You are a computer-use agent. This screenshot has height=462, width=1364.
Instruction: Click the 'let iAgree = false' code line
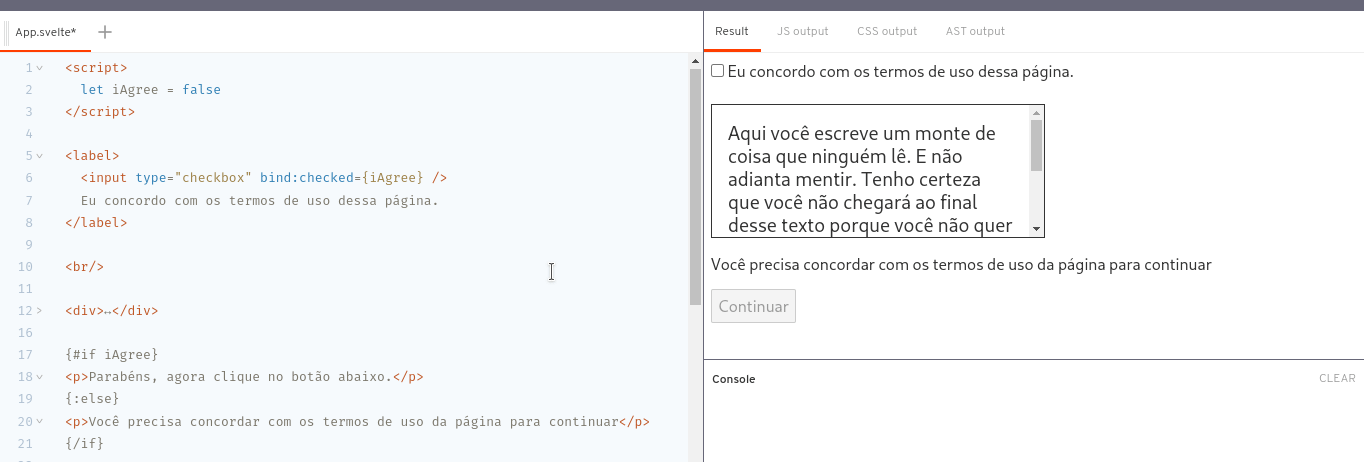click(150, 90)
